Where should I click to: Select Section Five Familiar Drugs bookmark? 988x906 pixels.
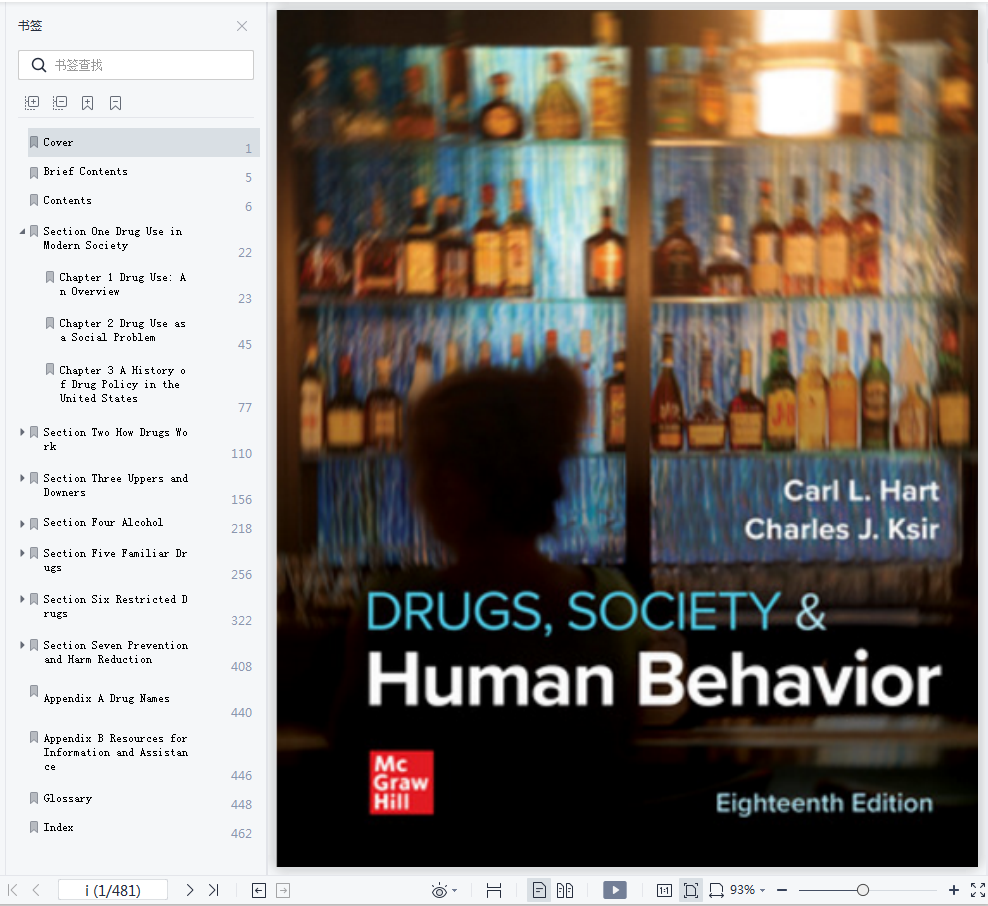click(x=115, y=560)
